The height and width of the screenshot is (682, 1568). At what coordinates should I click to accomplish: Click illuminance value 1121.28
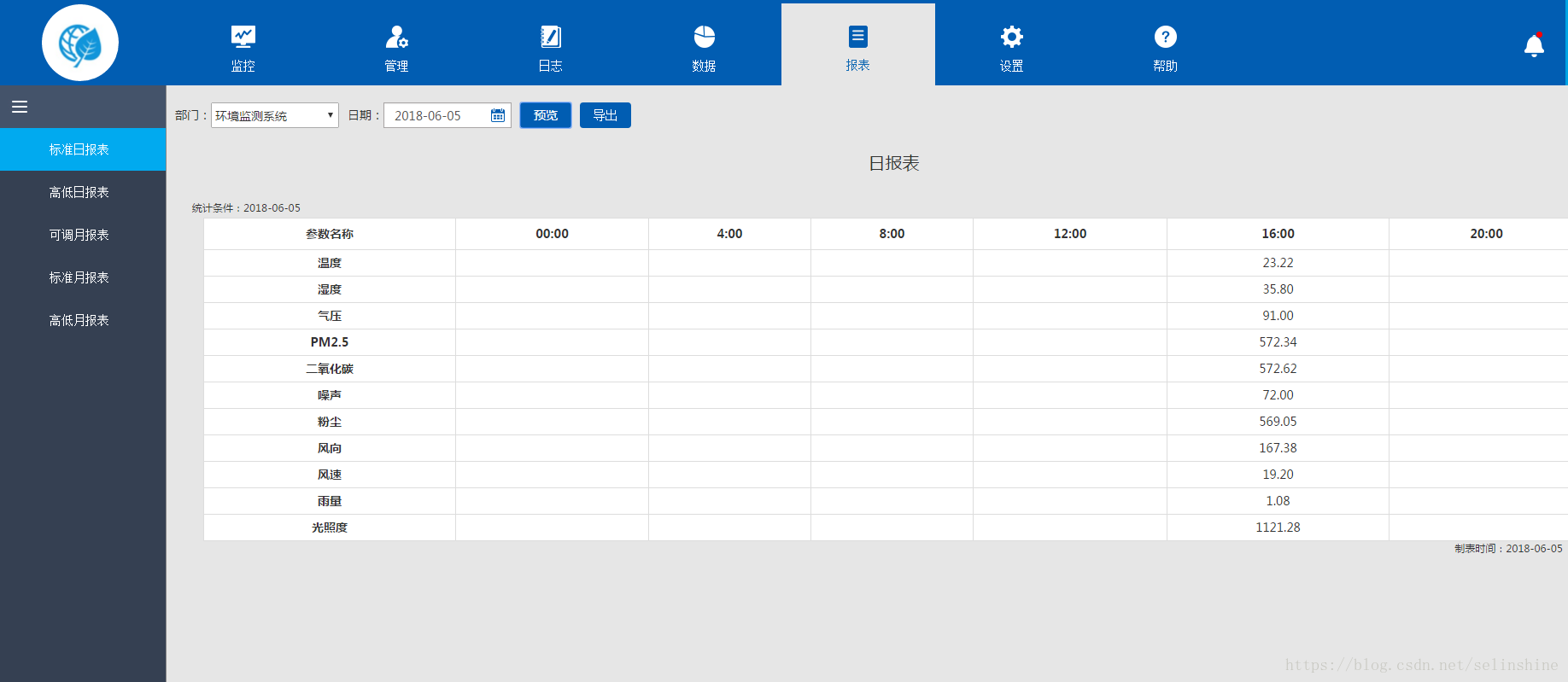[x=1278, y=528]
